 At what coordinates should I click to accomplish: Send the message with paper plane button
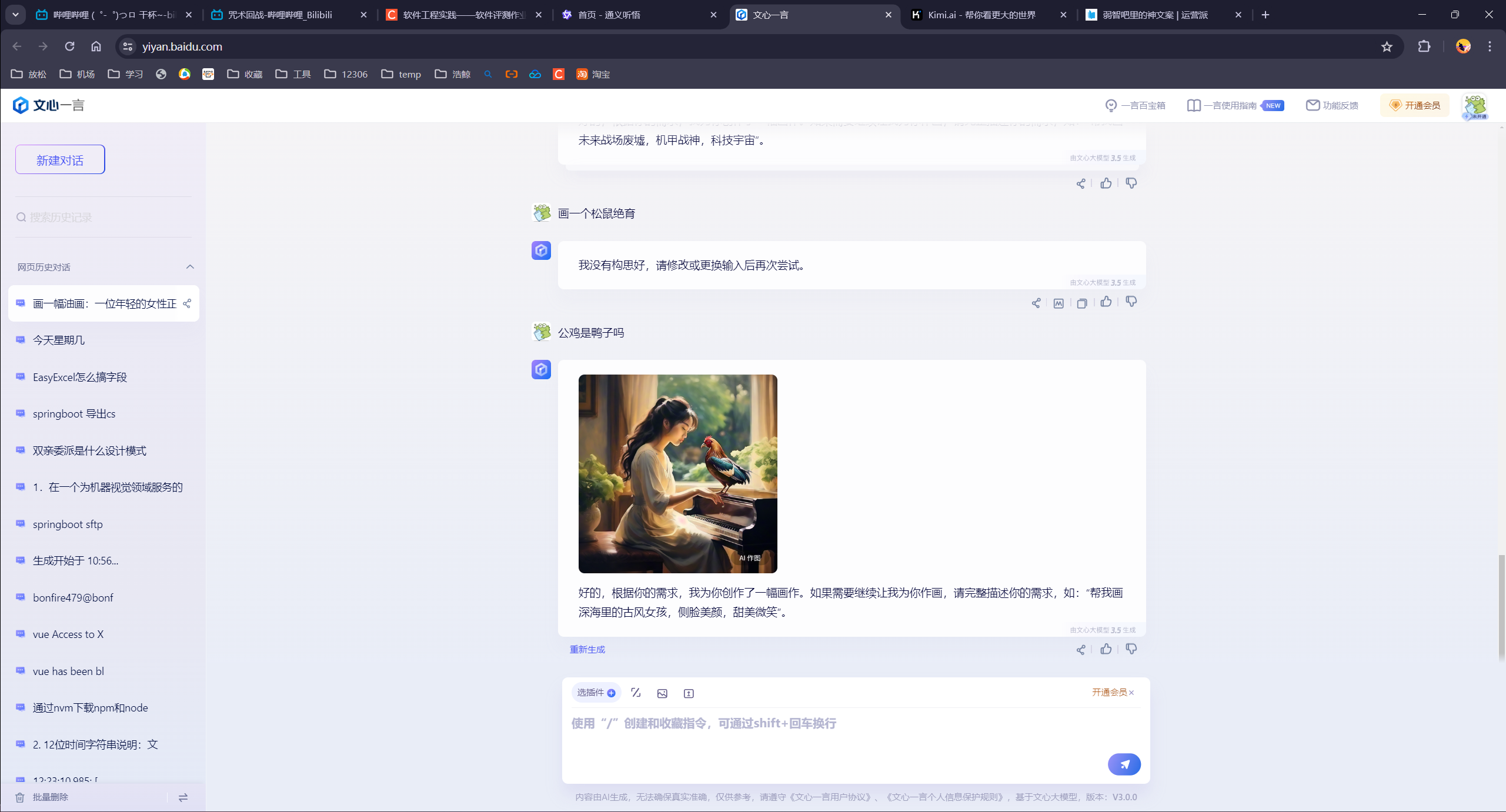coord(1124,764)
